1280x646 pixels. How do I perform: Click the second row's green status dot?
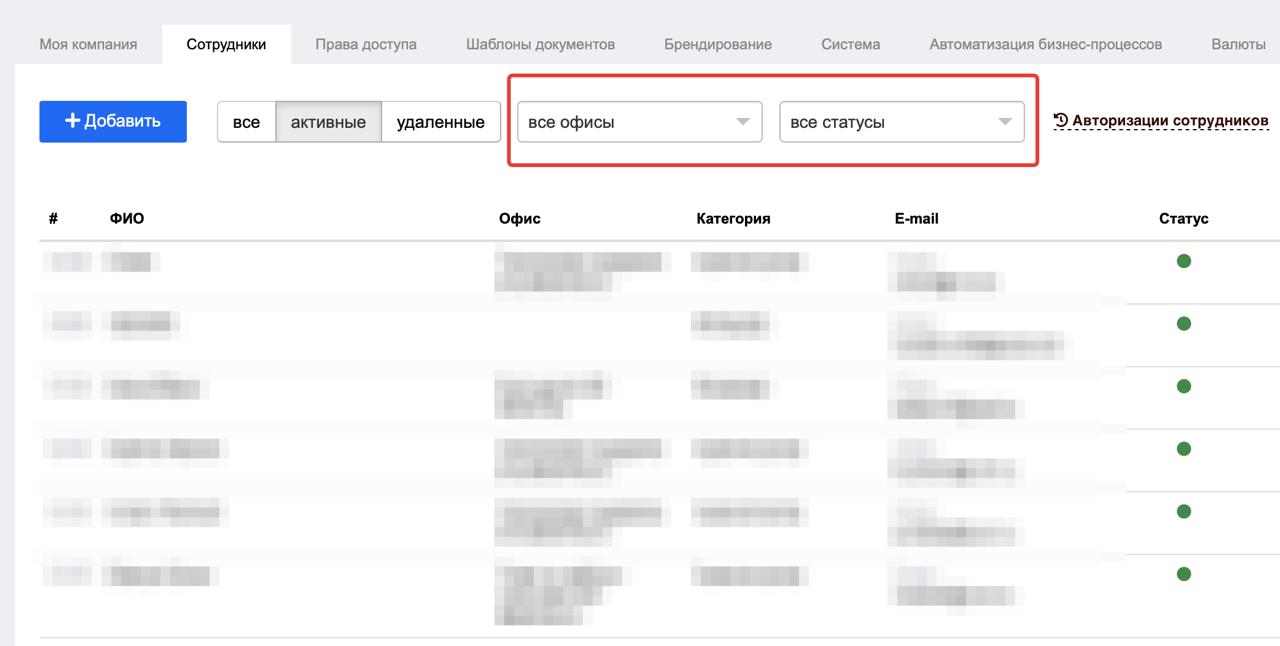1184,324
